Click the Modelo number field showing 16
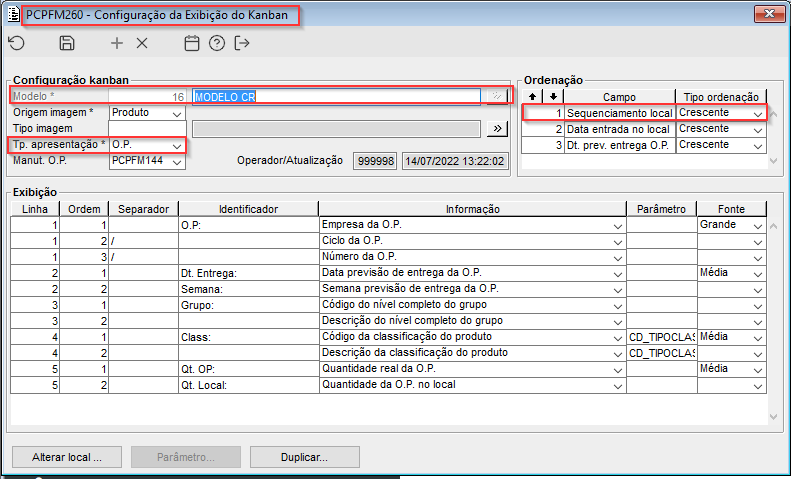Image resolution: width=791 pixels, height=479 pixels. pyautogui.click(x=147, y=96)
